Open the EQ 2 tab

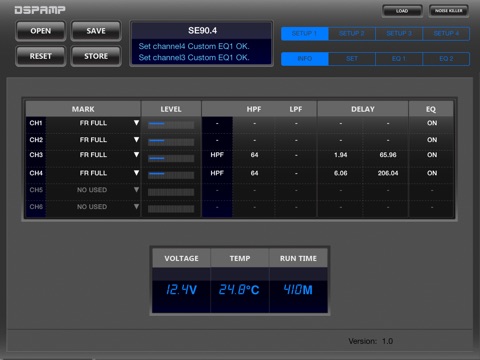coord(446,59)
